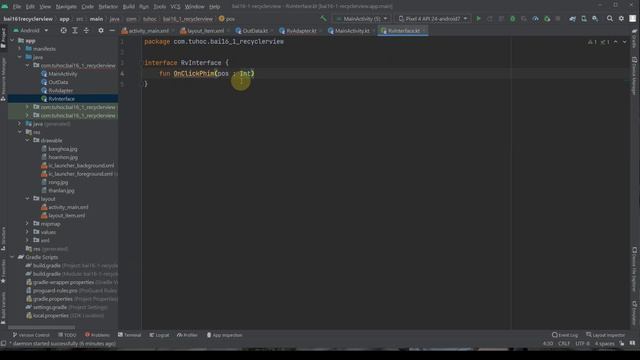Expand java (generated) folder

pyautogui.click(x=20, y=124)
